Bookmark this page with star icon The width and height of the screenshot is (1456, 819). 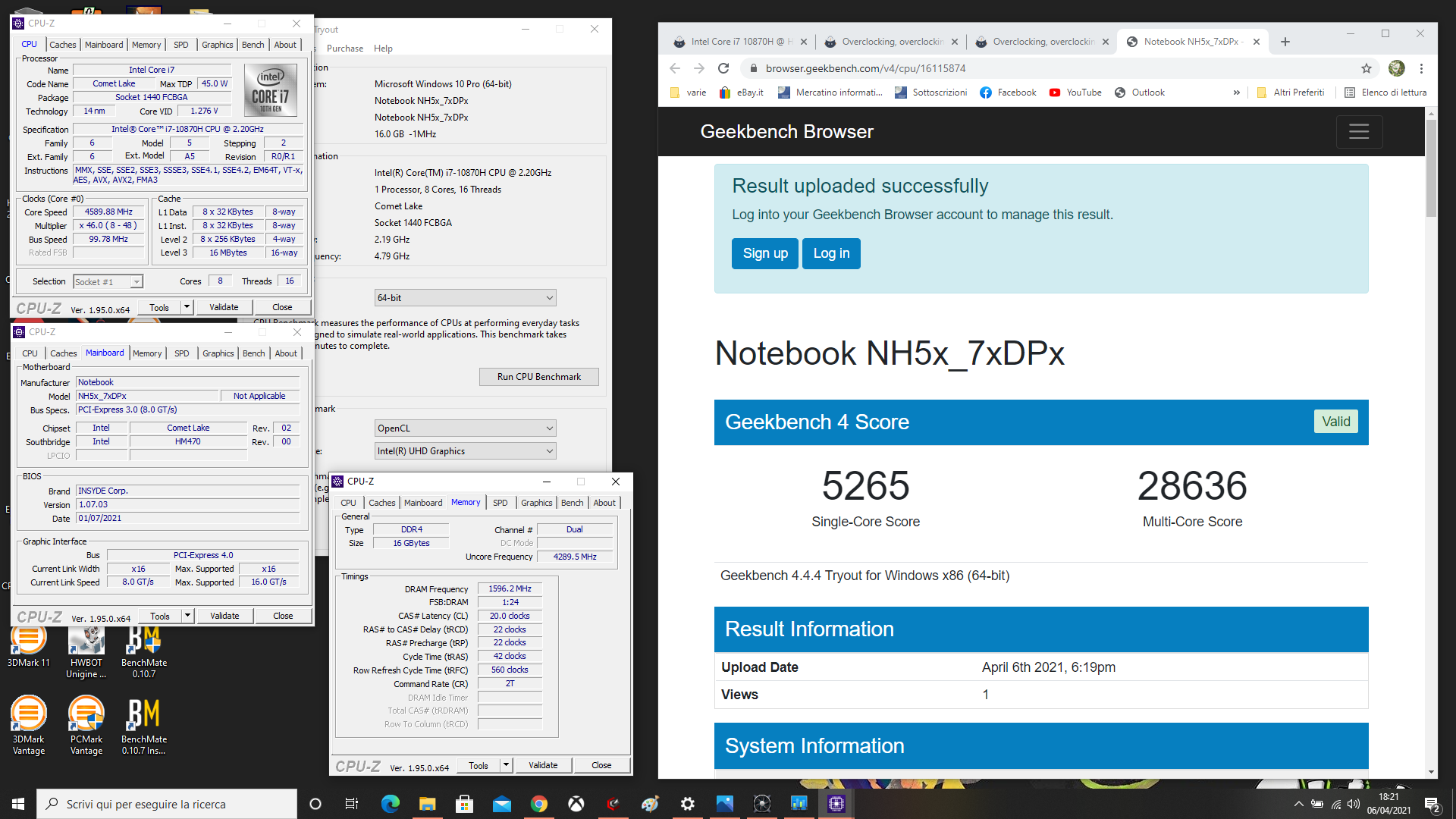coord(1367,68)
